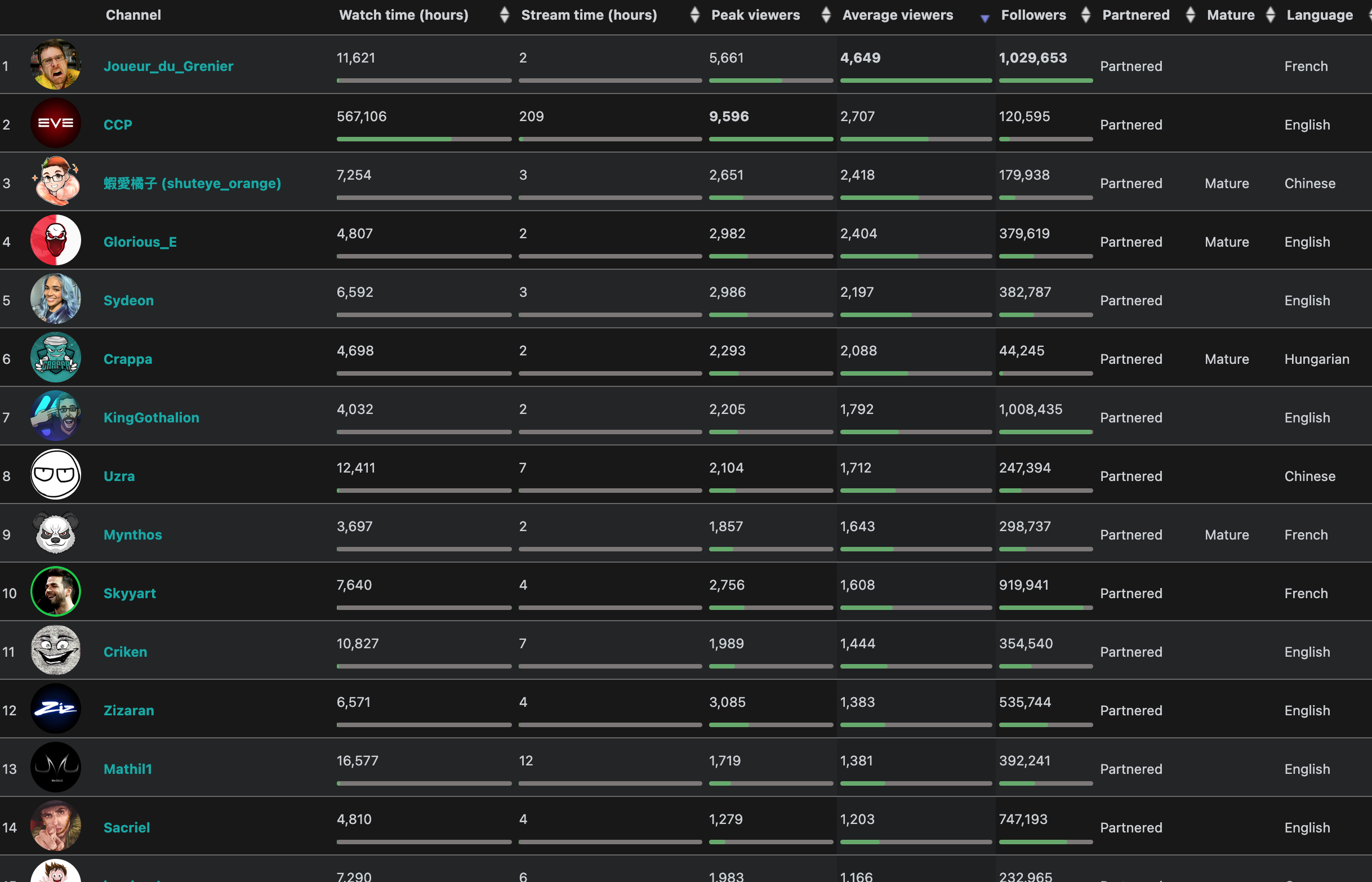The width and height of the screenshot is (1372, 882).
Task: Click Crappa language Hungarian cell
Action: 1316,359
